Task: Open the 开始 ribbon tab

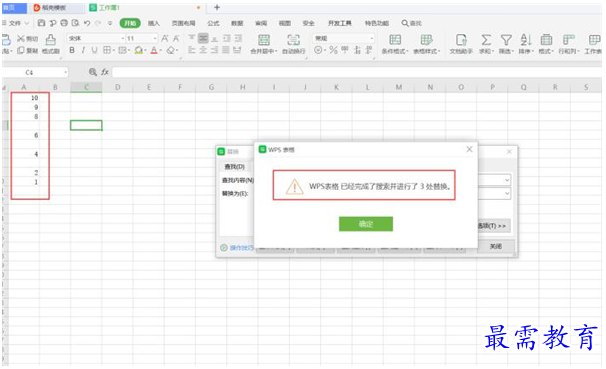Action: pyautogui.click(x=130, y=23)
